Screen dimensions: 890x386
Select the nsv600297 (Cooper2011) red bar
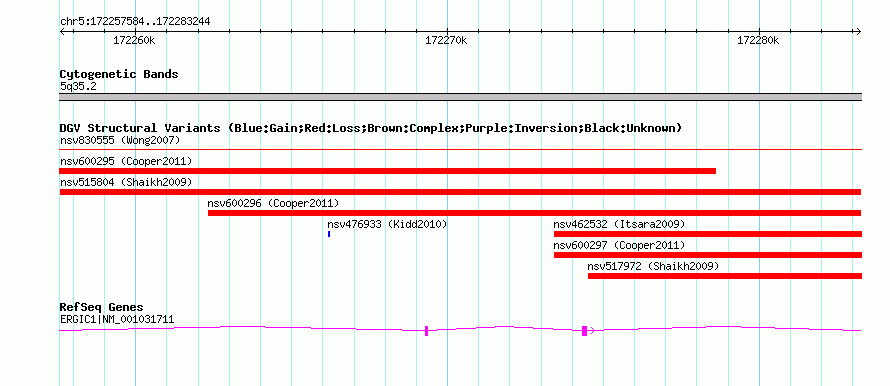click(708, 255)
